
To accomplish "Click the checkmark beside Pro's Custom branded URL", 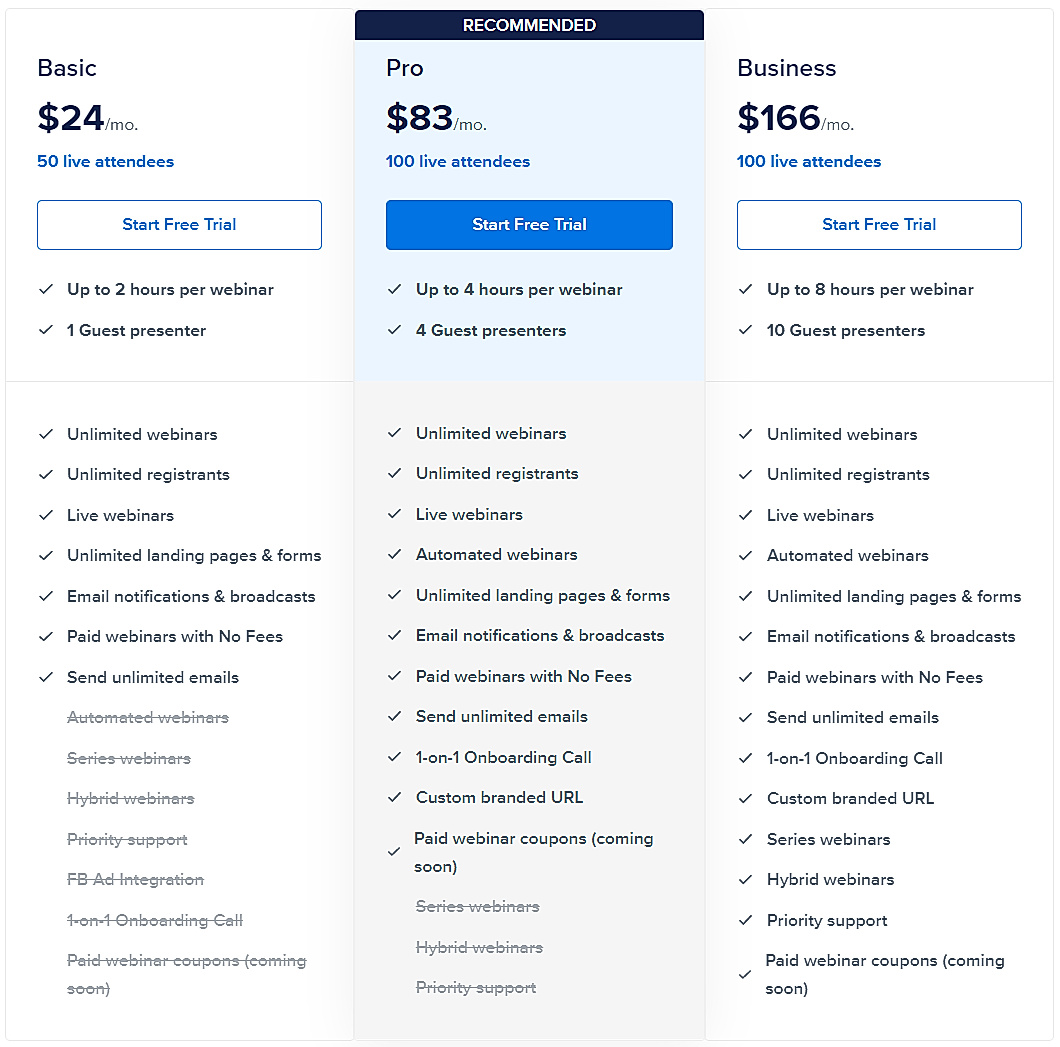I will (x=394, y=798).
